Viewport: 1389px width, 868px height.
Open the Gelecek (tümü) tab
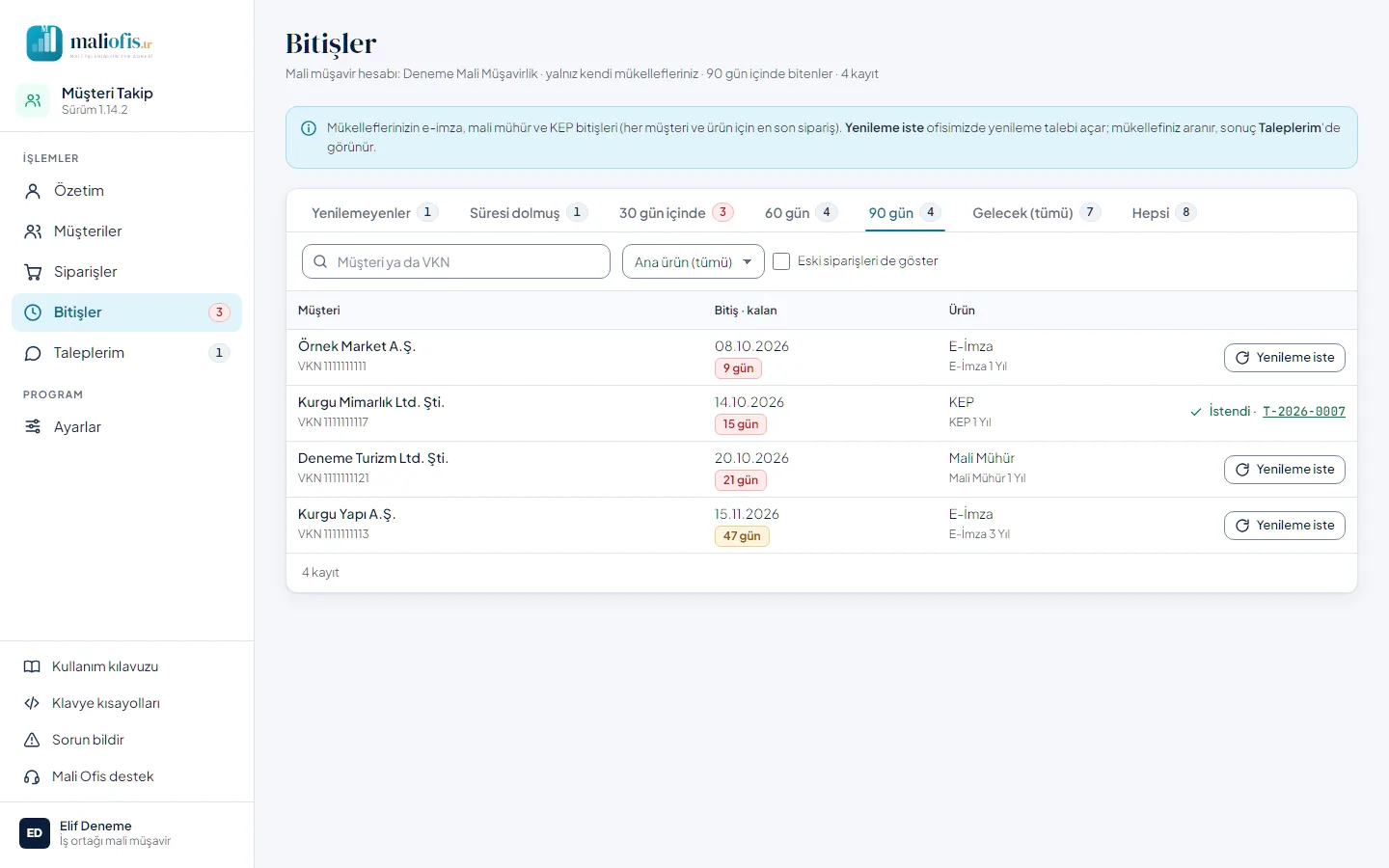[1036, 212]
